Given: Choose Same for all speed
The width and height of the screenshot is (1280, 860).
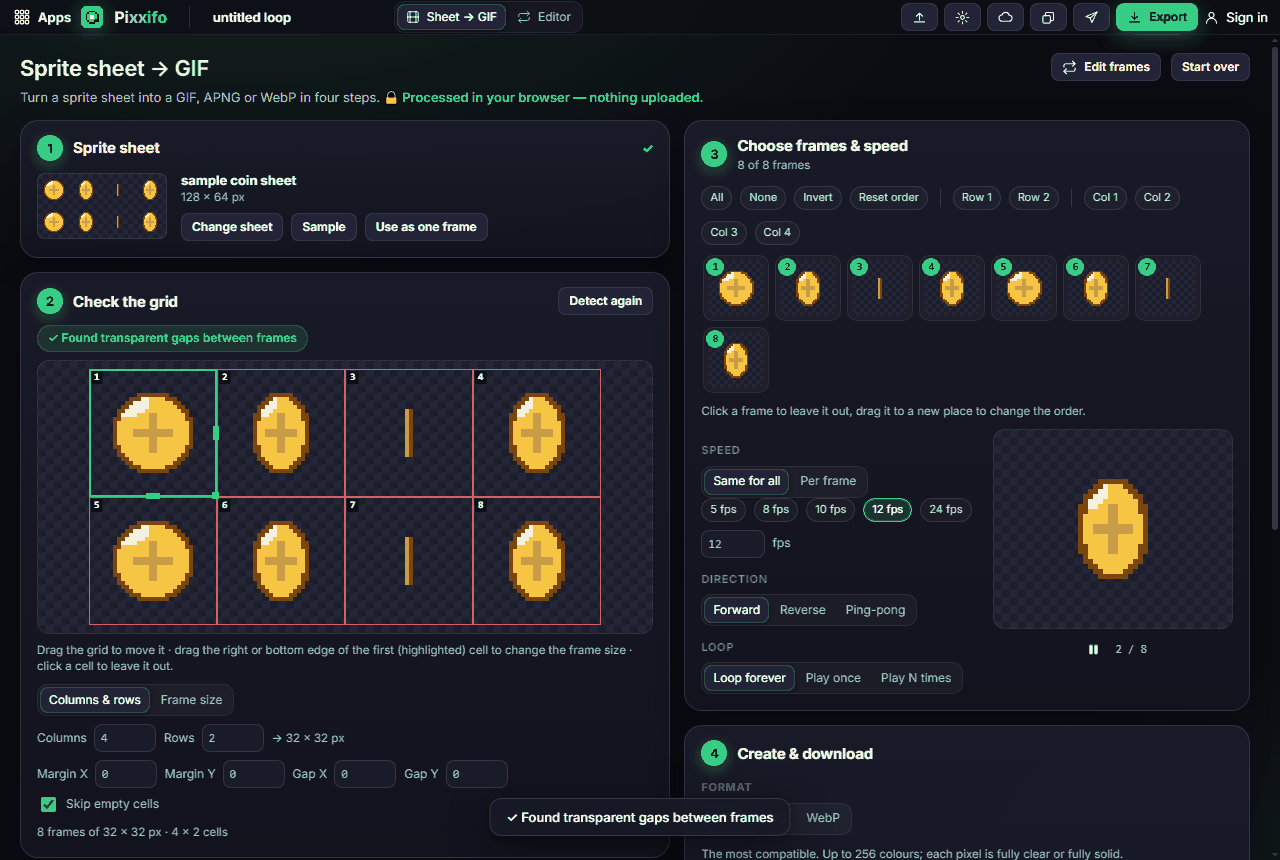Looking at the screenshot, I should tap(747, 481).
